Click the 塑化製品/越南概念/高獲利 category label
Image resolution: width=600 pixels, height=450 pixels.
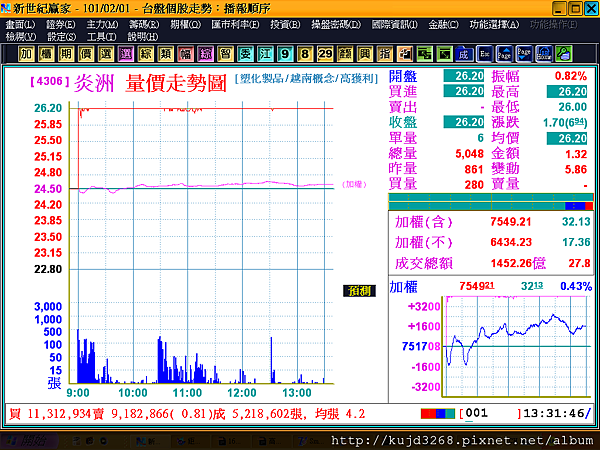point(307,79)
